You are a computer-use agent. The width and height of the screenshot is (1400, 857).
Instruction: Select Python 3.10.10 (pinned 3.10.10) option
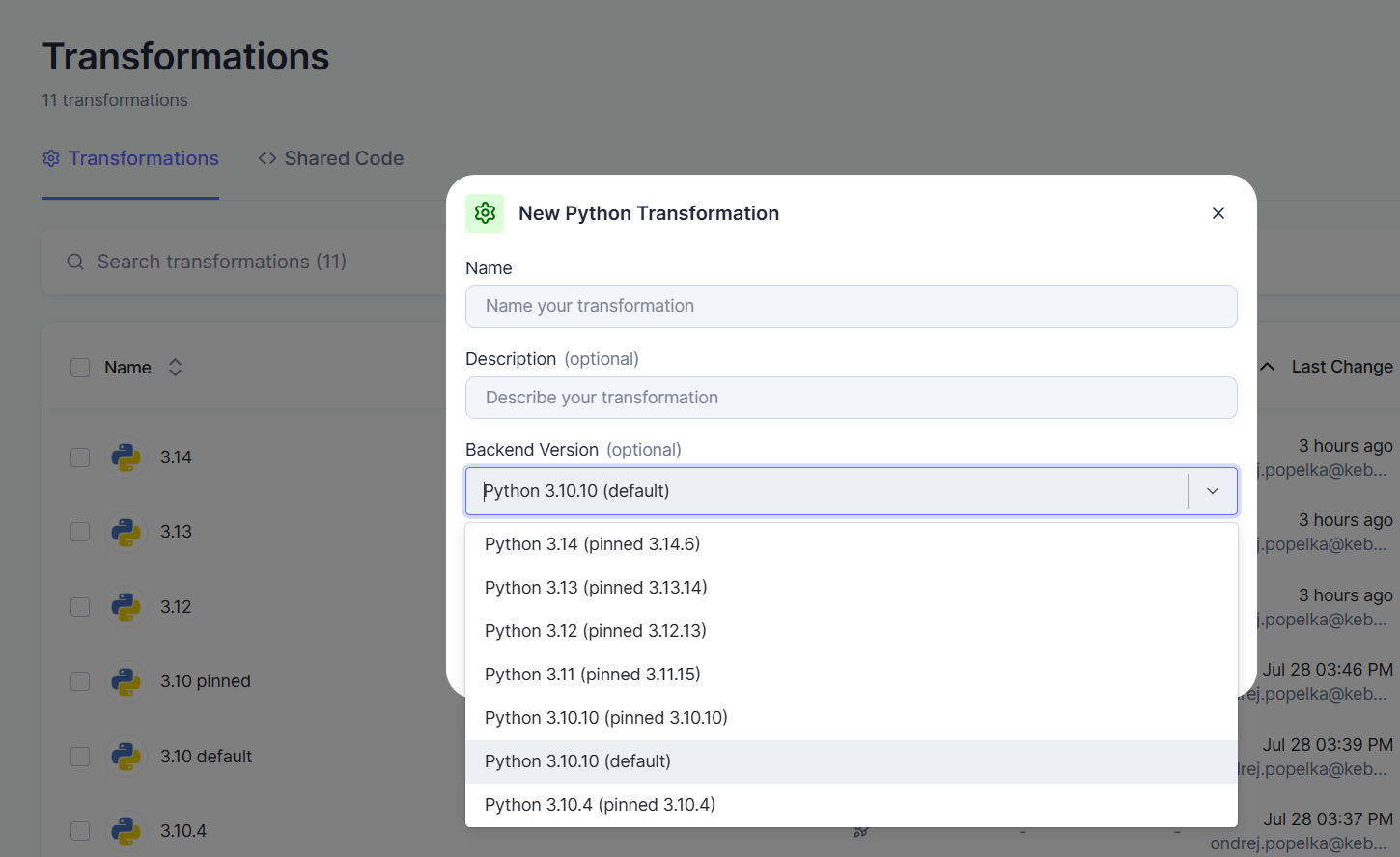tap(852, 718)
